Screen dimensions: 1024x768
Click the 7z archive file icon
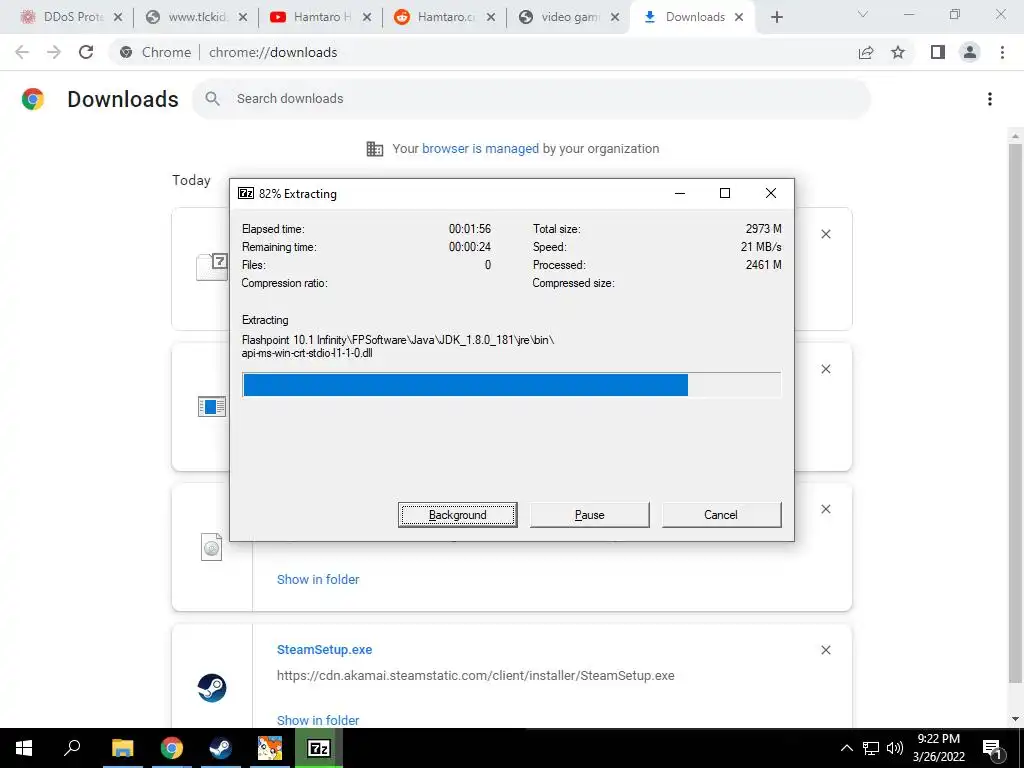tap(212, 267)
